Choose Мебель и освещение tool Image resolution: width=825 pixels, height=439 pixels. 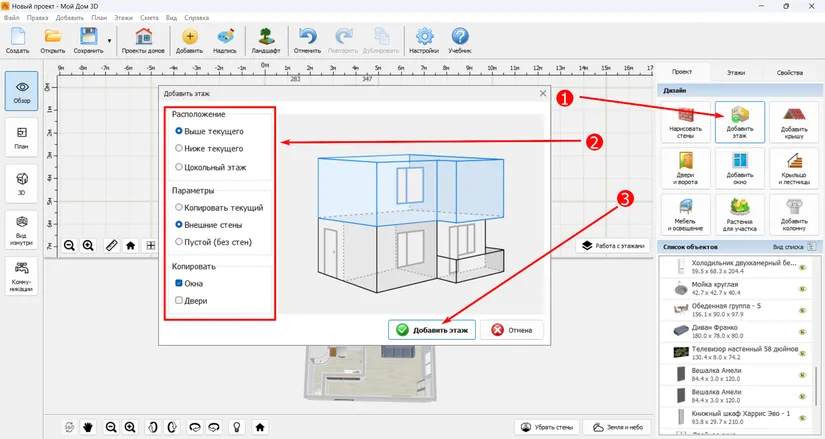686,215
